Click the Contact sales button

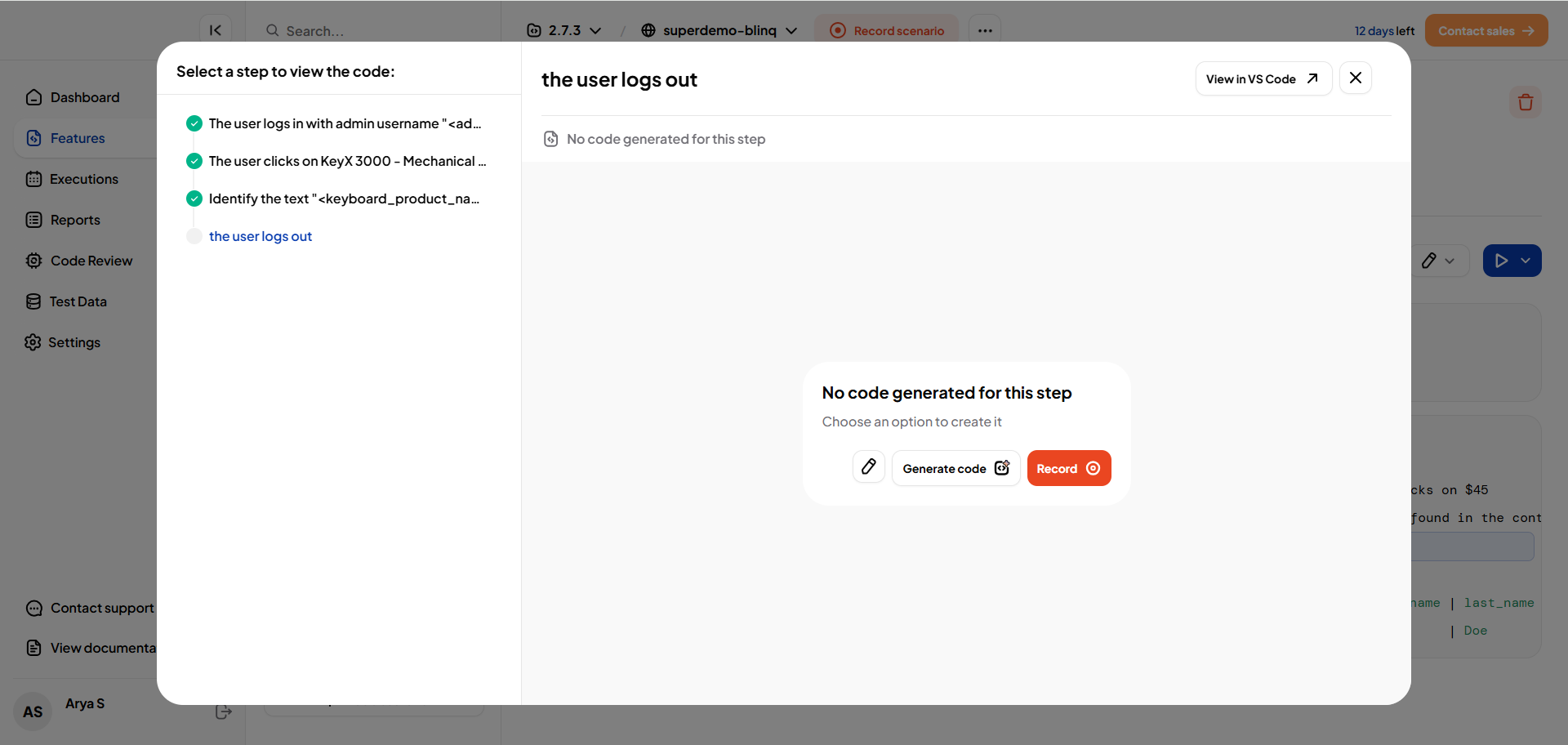pyautogui.click(x=1486, y=30)
